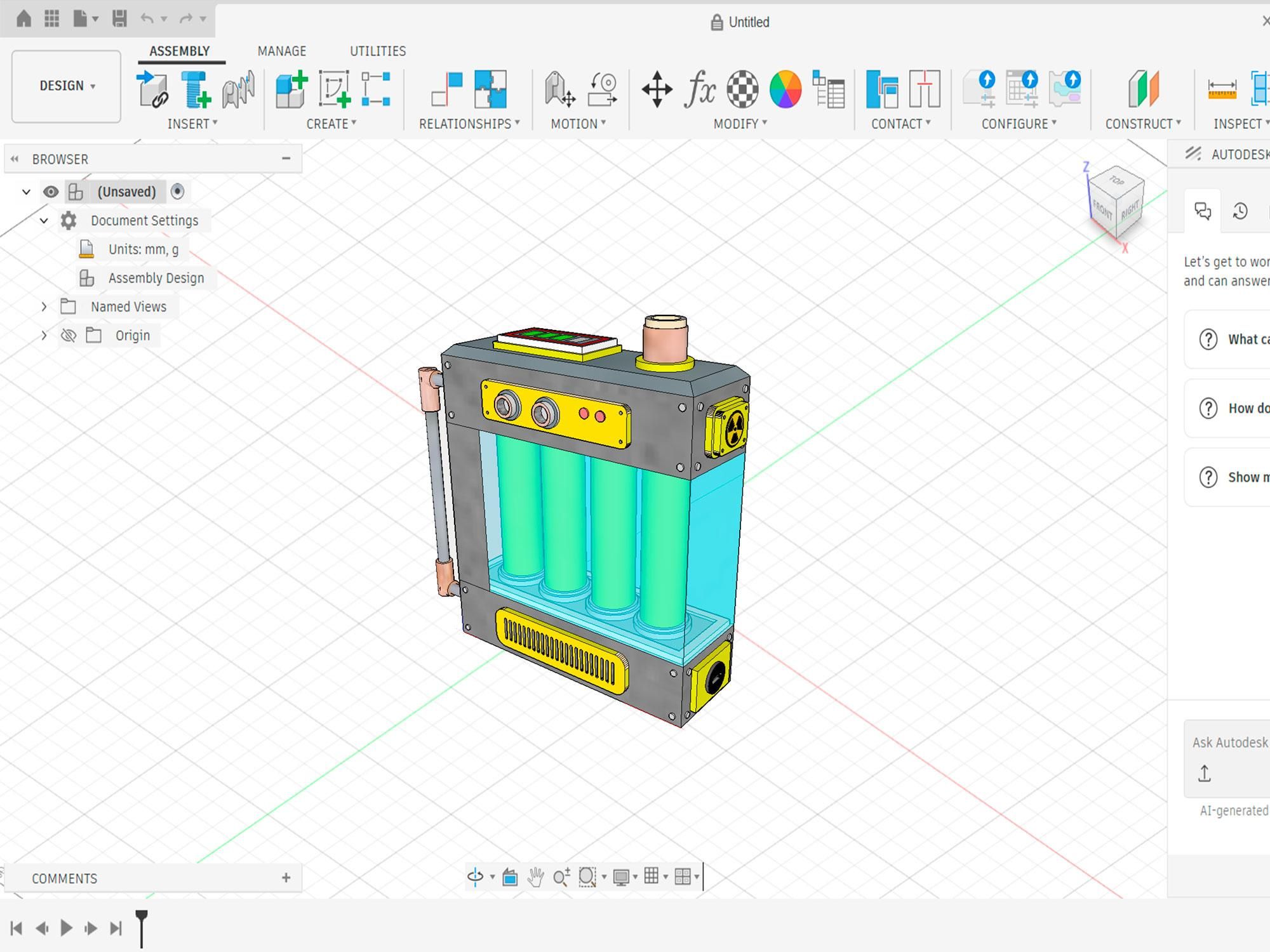Click the timeline end marker
1270x952 pixels.
(142, 928)
